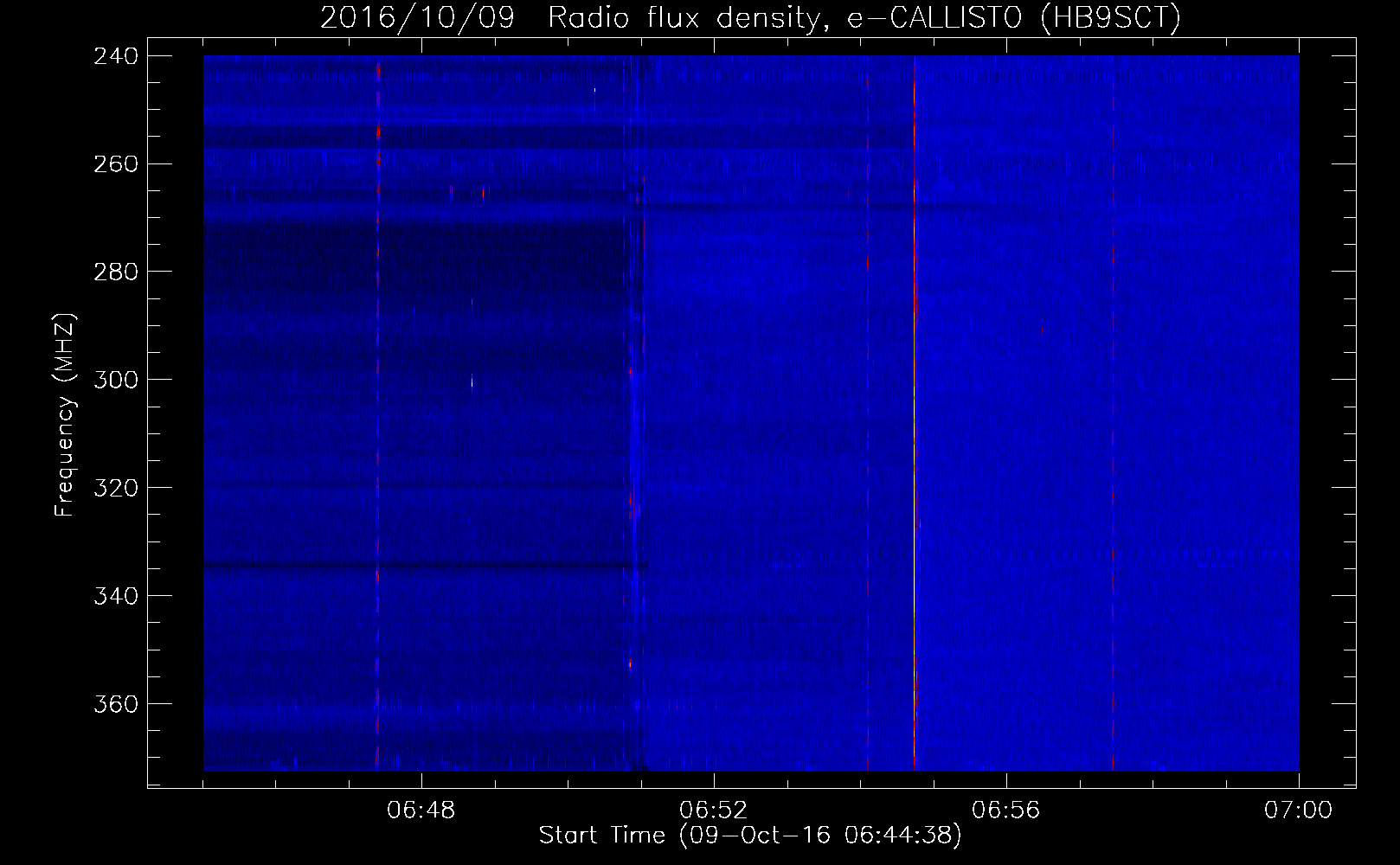Viewport: 1400px width, 865px height.
Task: Click the 340 frequency tick label
Action: click(x=115, y=596)
